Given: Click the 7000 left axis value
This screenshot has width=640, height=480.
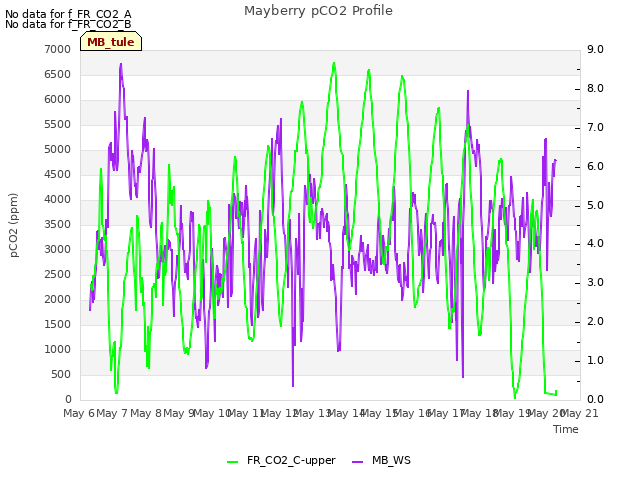Looking at the screenshot, I should (58, 49).
